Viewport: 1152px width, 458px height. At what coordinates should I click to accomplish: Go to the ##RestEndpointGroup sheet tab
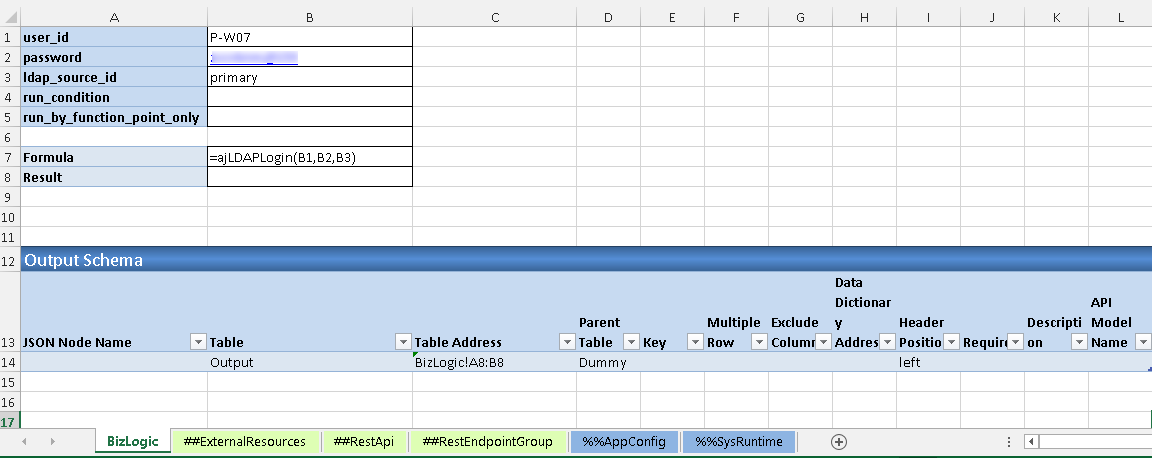click(488, 441)
